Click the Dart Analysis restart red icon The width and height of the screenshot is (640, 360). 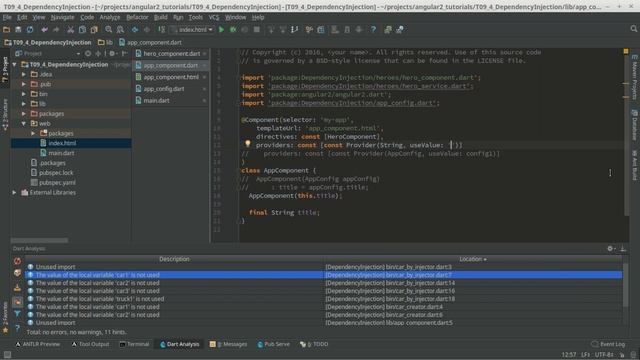[x=17, y=261]
